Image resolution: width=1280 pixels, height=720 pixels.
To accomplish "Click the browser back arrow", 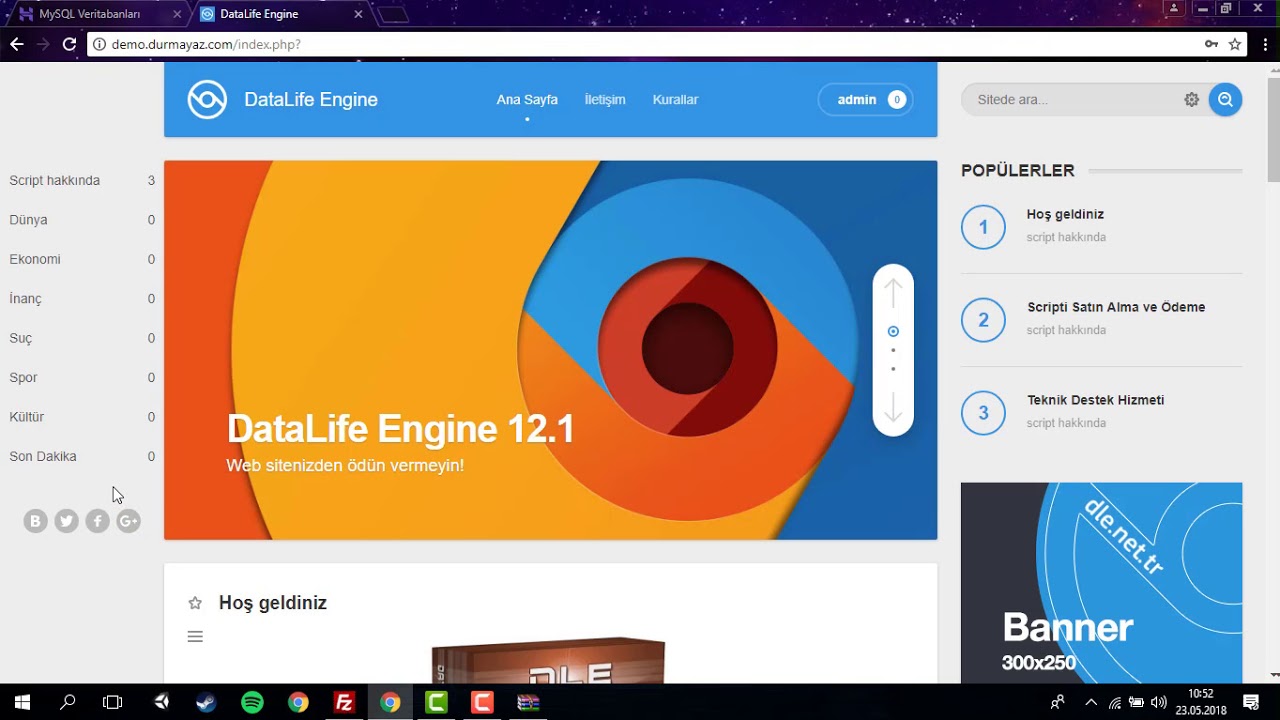I will click(16, 44).
